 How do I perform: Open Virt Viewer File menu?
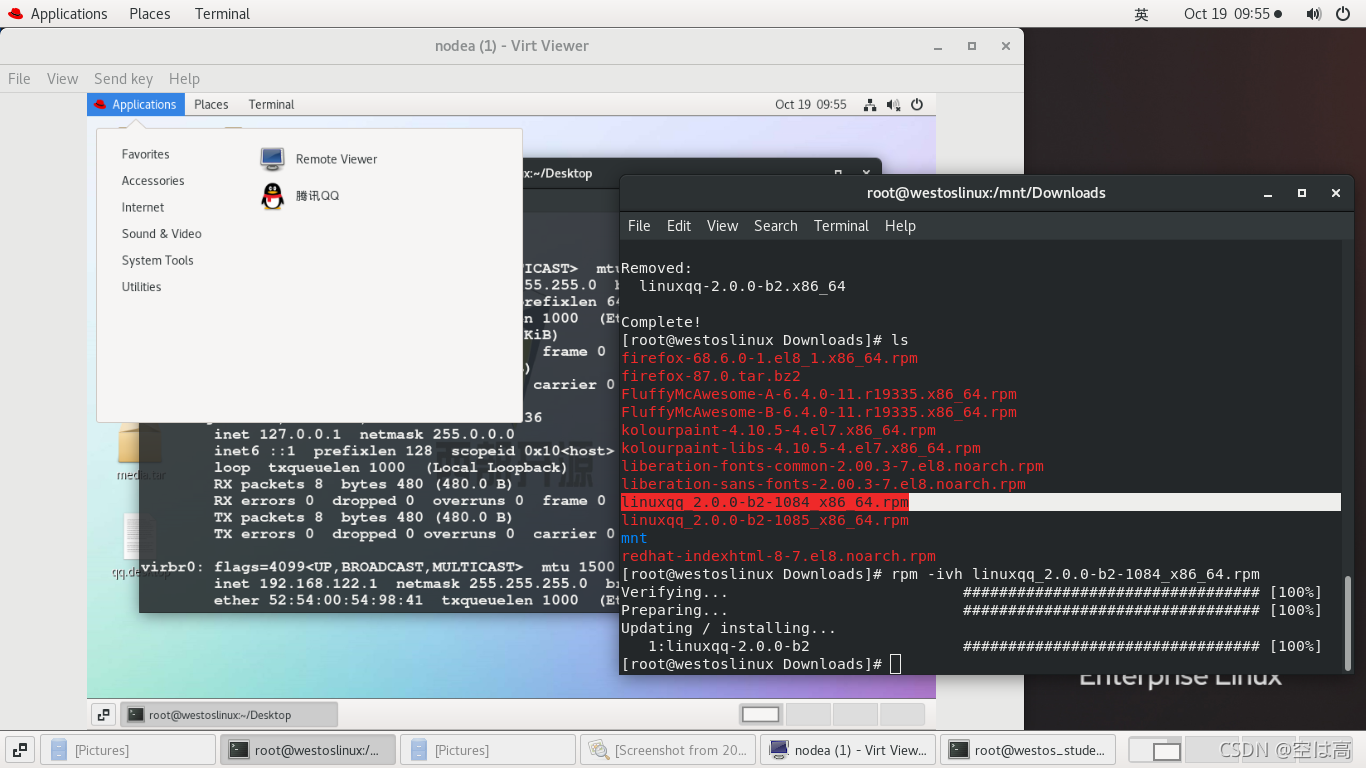pos(19,78)
